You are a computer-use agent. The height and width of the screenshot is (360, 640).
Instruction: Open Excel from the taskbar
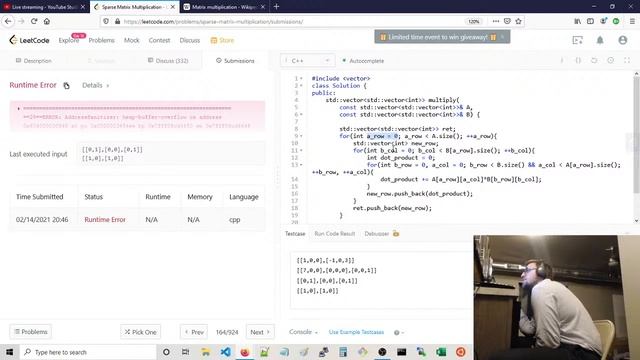coord(441,352)
